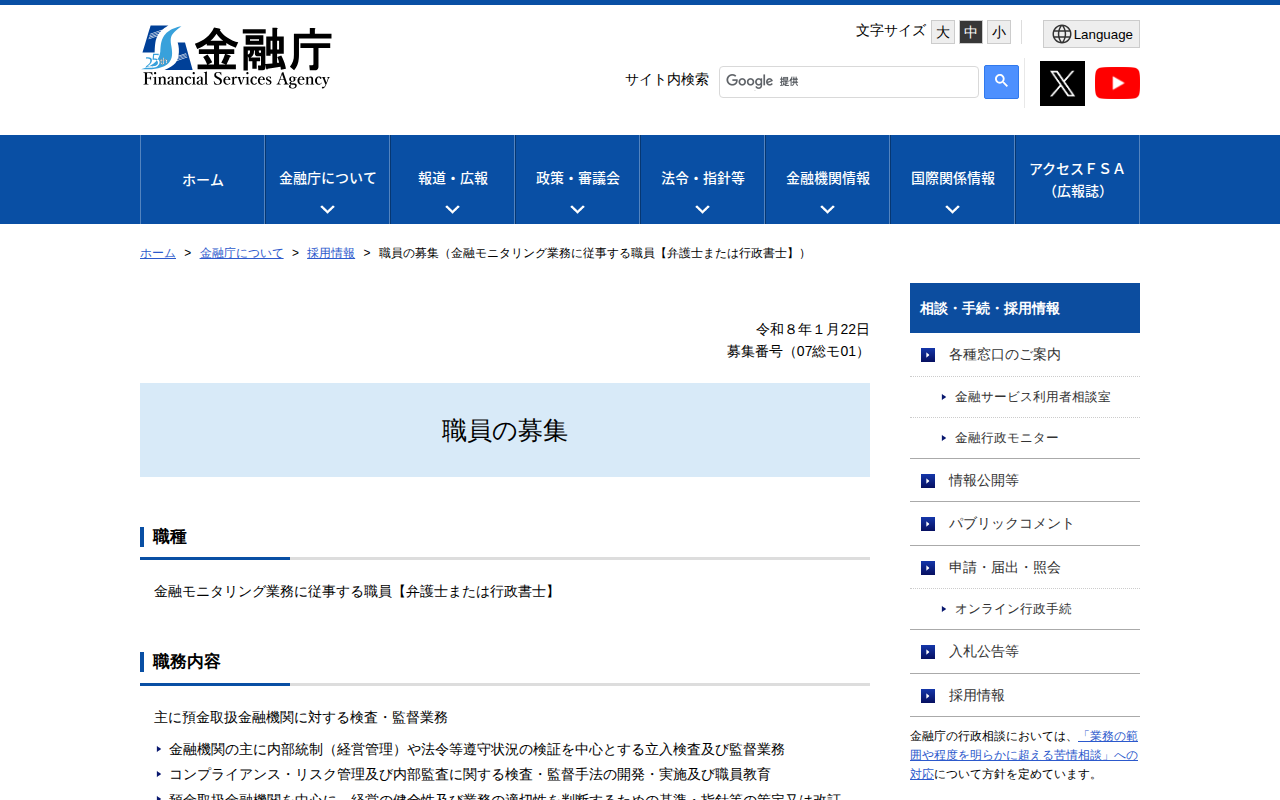Open アクセスFSA（広報誌）menu item
The image size is (1280, 800).
coord(1077,180)
